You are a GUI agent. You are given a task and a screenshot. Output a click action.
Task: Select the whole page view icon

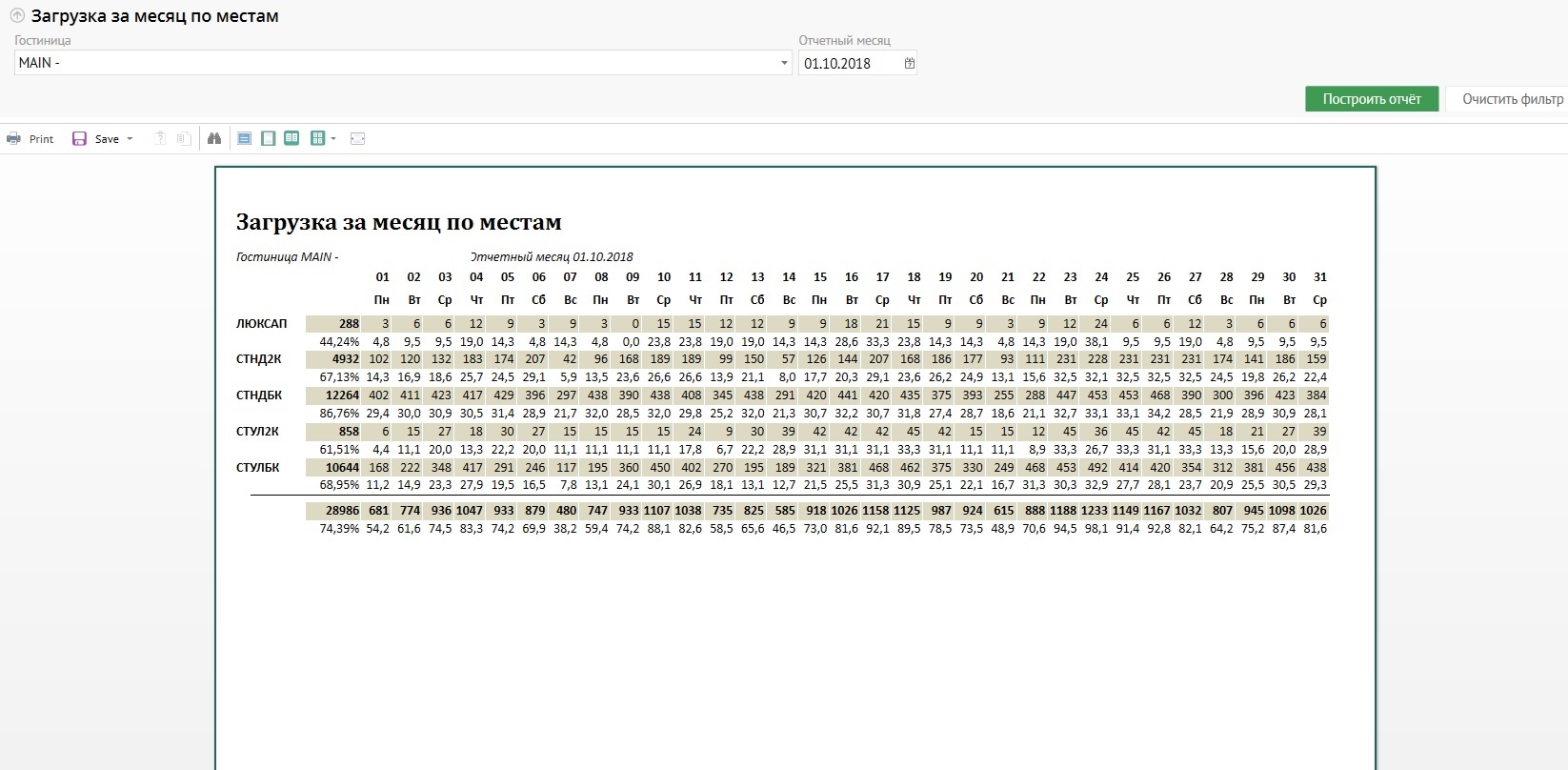(x=269, y=139)
